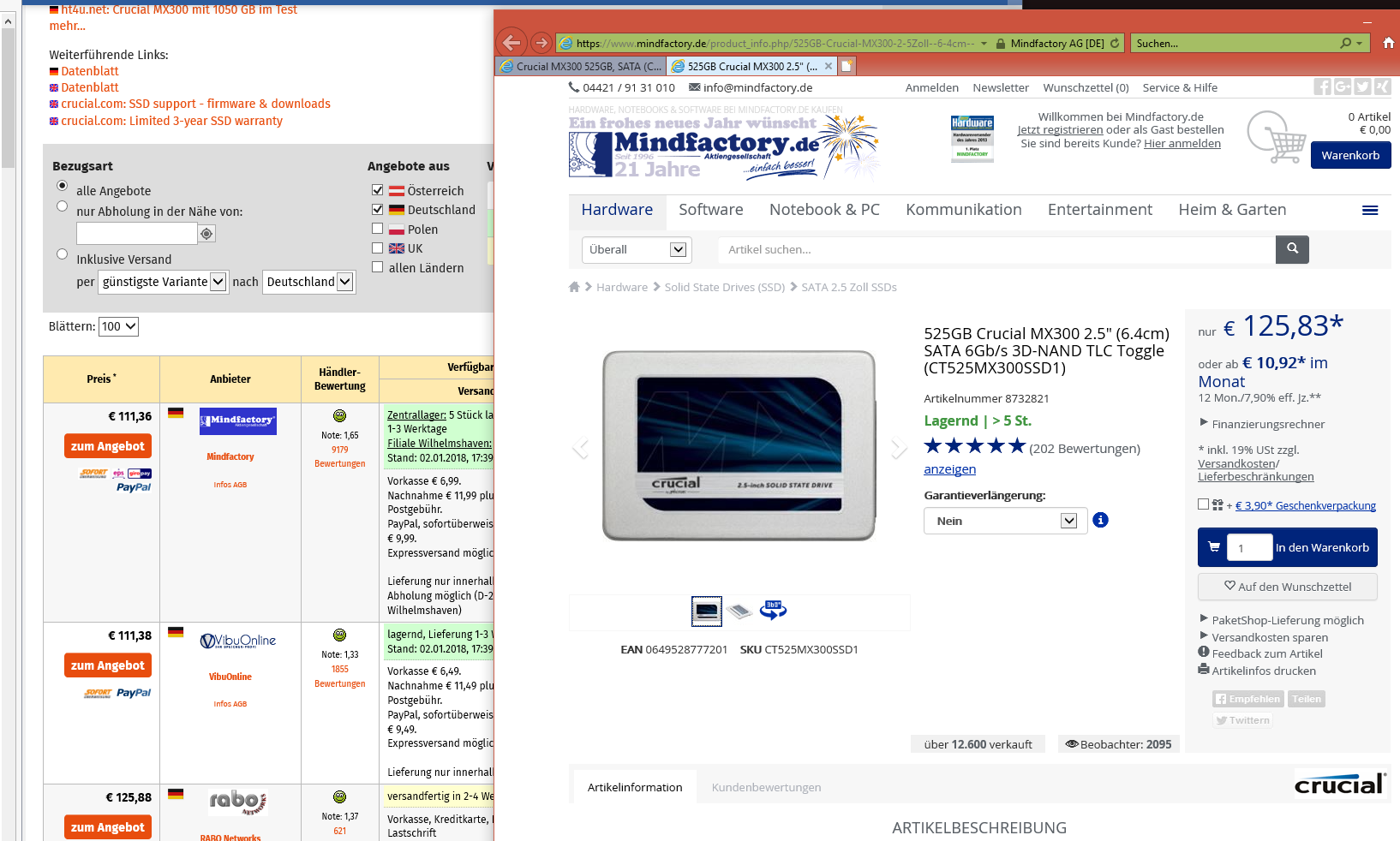Click the Mindfactory logo

724,146
